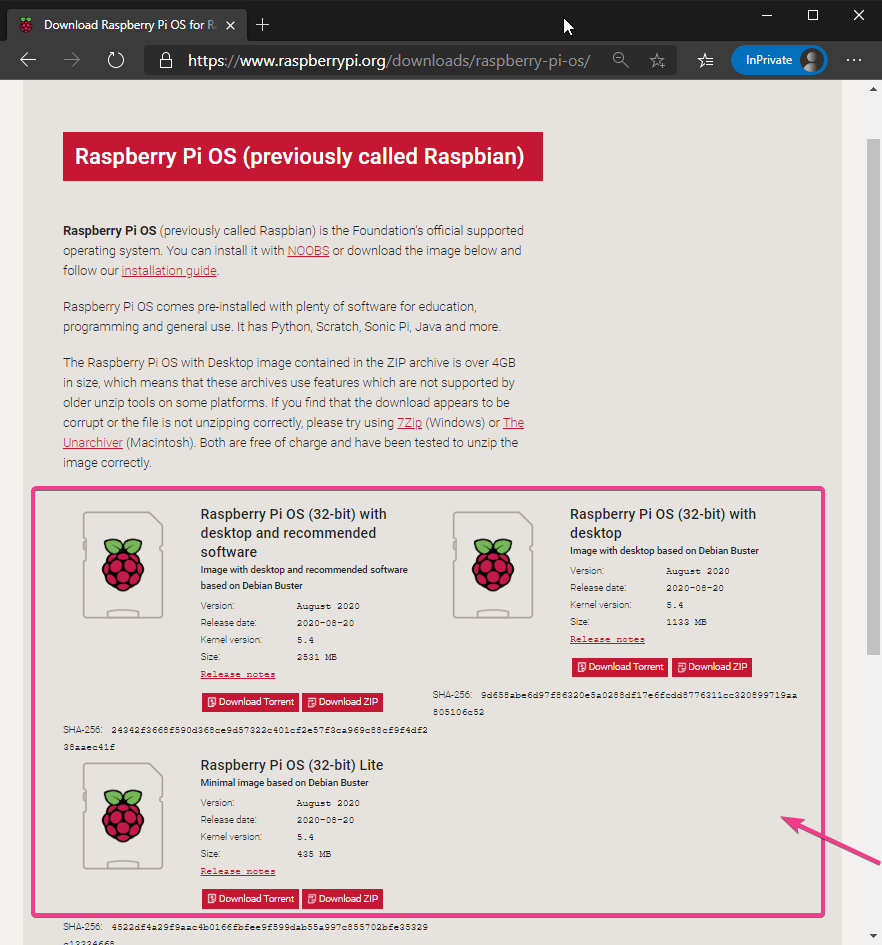The image size is (882, 945).
Task: Go back to the previous page
Action: (28, 60)
